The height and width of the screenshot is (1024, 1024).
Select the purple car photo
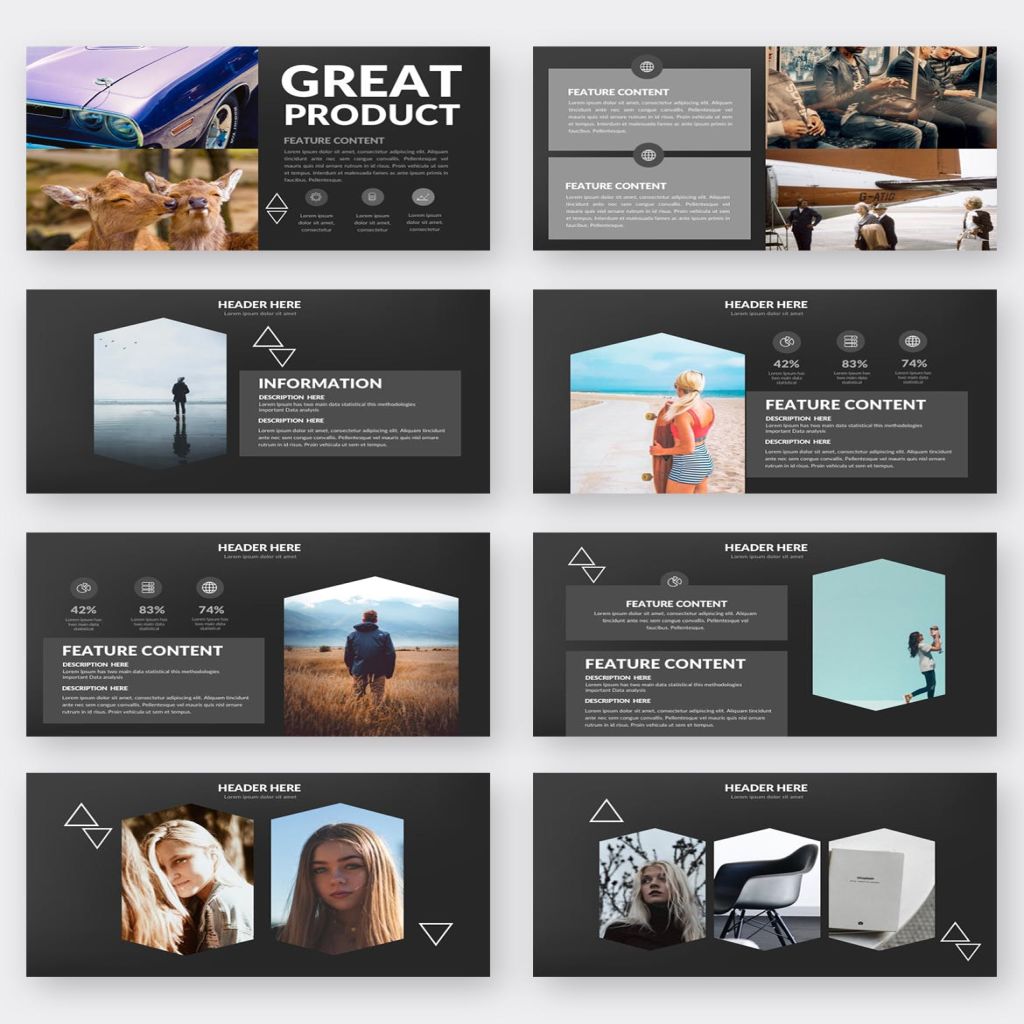[142, 97]
